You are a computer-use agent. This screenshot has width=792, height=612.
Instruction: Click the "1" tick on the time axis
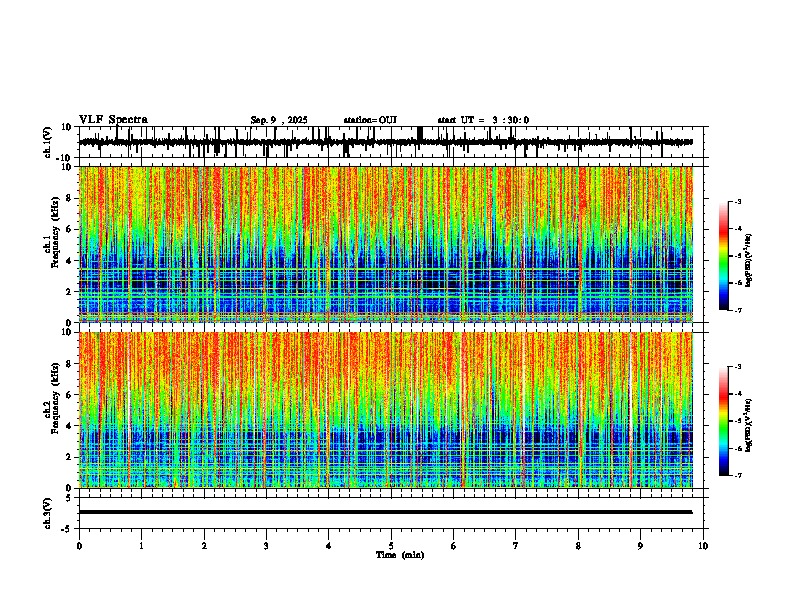(x=142, y=546)
